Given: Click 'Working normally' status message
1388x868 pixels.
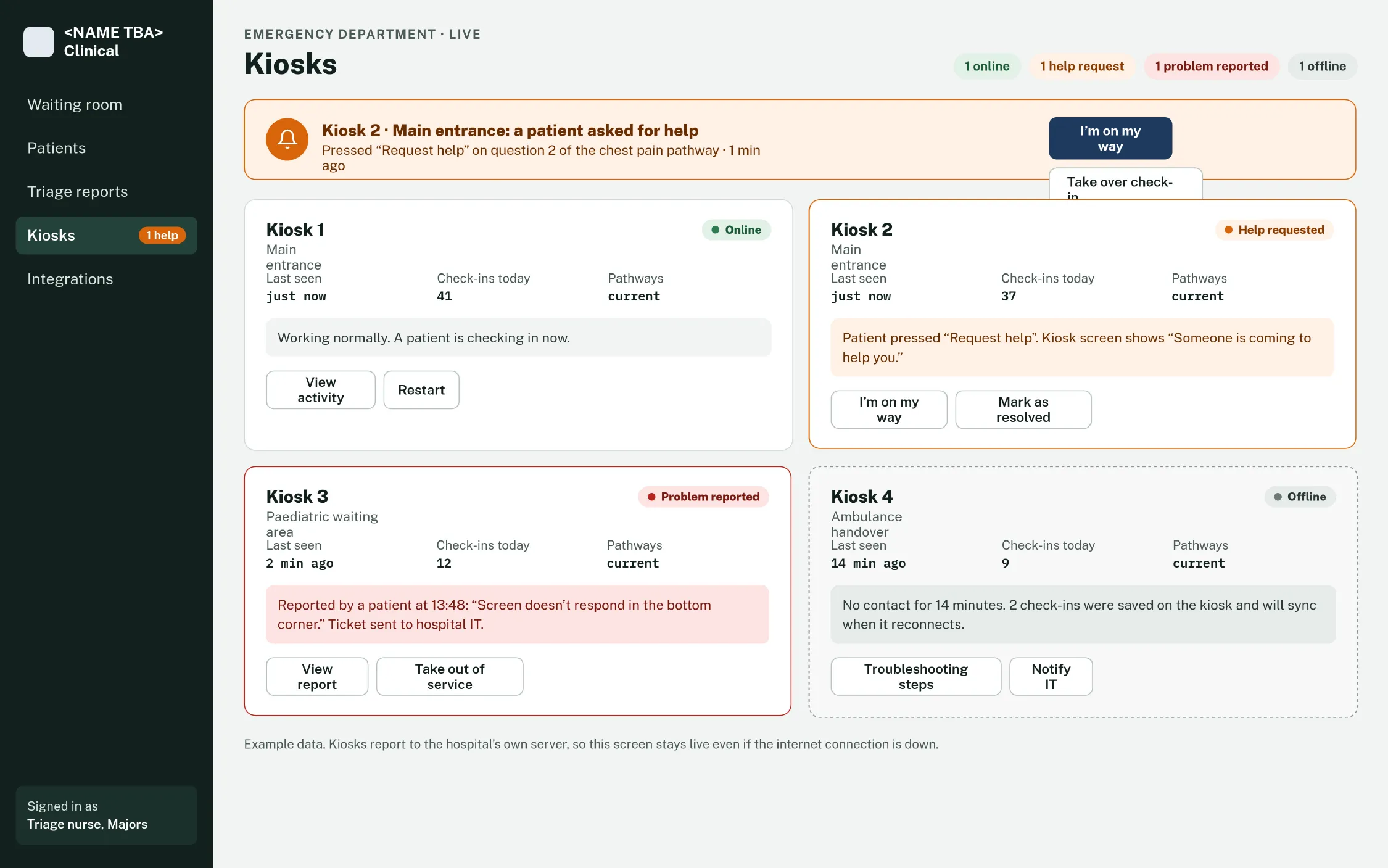Looking at the screenshot, I should (x=519, y=338).
